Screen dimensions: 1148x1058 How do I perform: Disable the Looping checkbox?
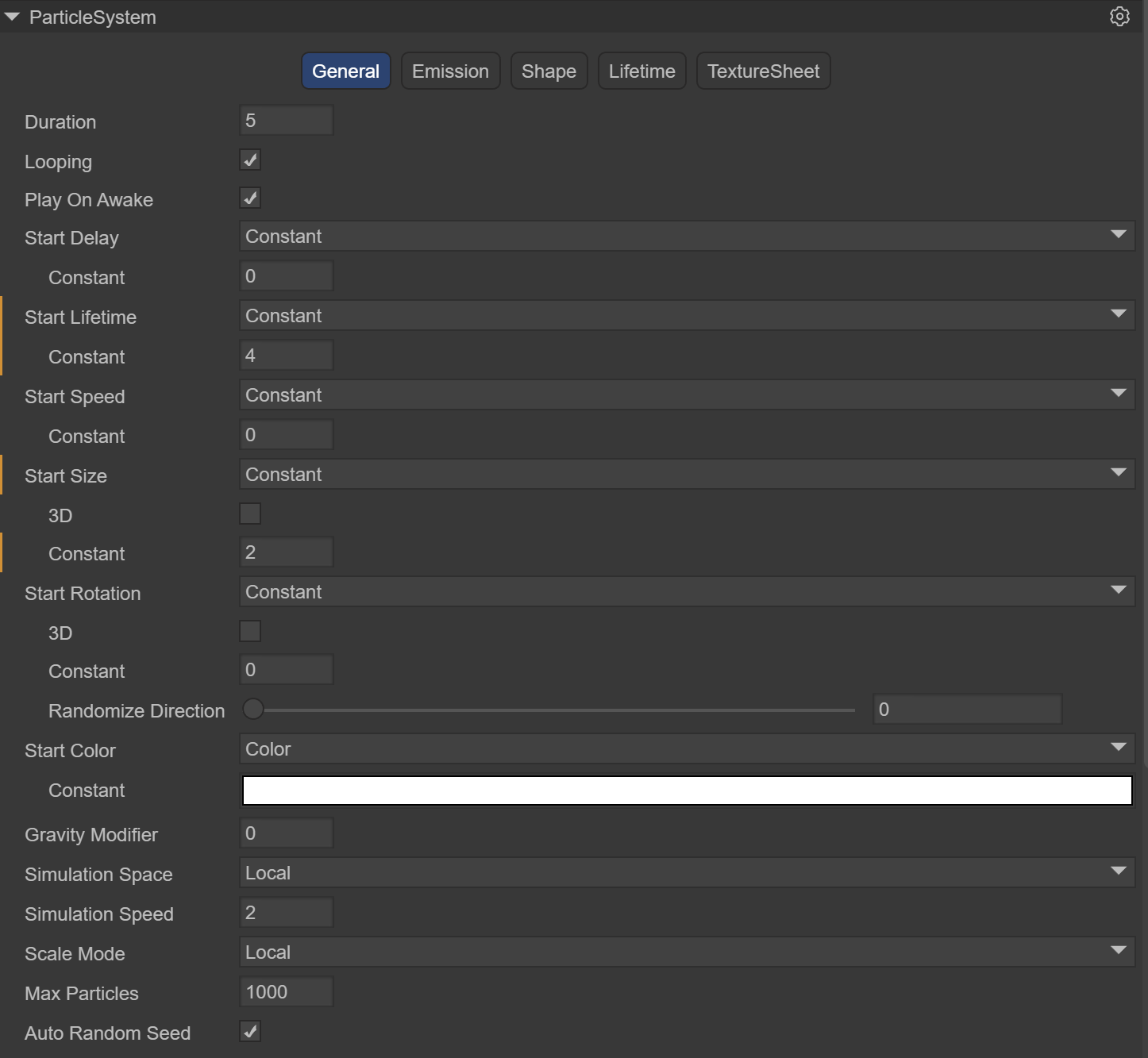[250, 160]
